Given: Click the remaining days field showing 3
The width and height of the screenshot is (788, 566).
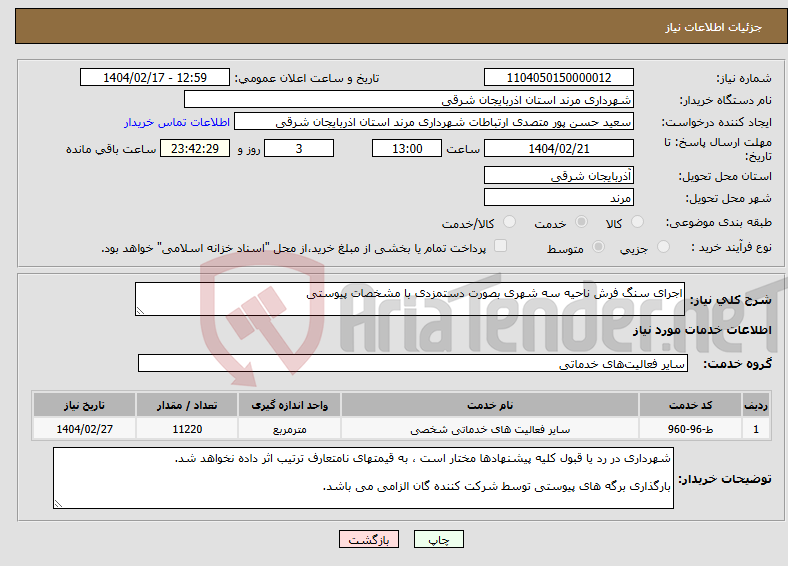Looking at the screenshot, I should (299, 148).
